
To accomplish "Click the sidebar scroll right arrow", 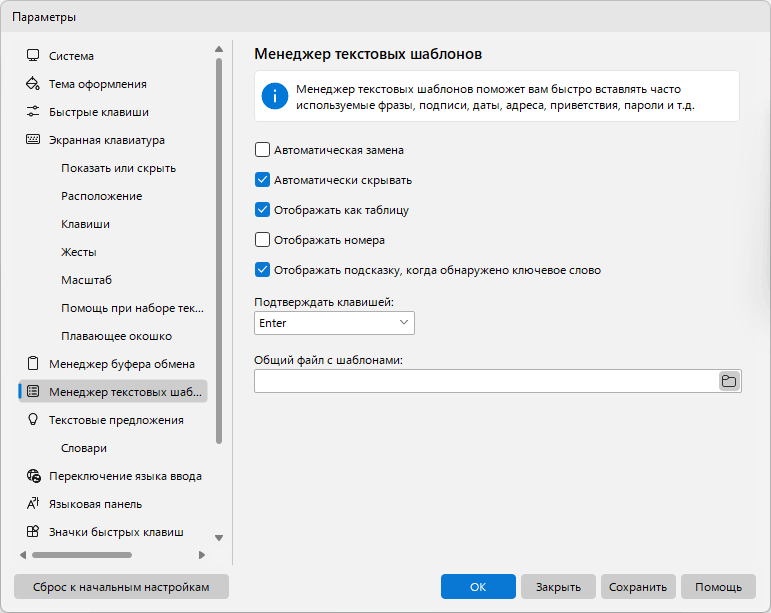I will coord(202,555).
